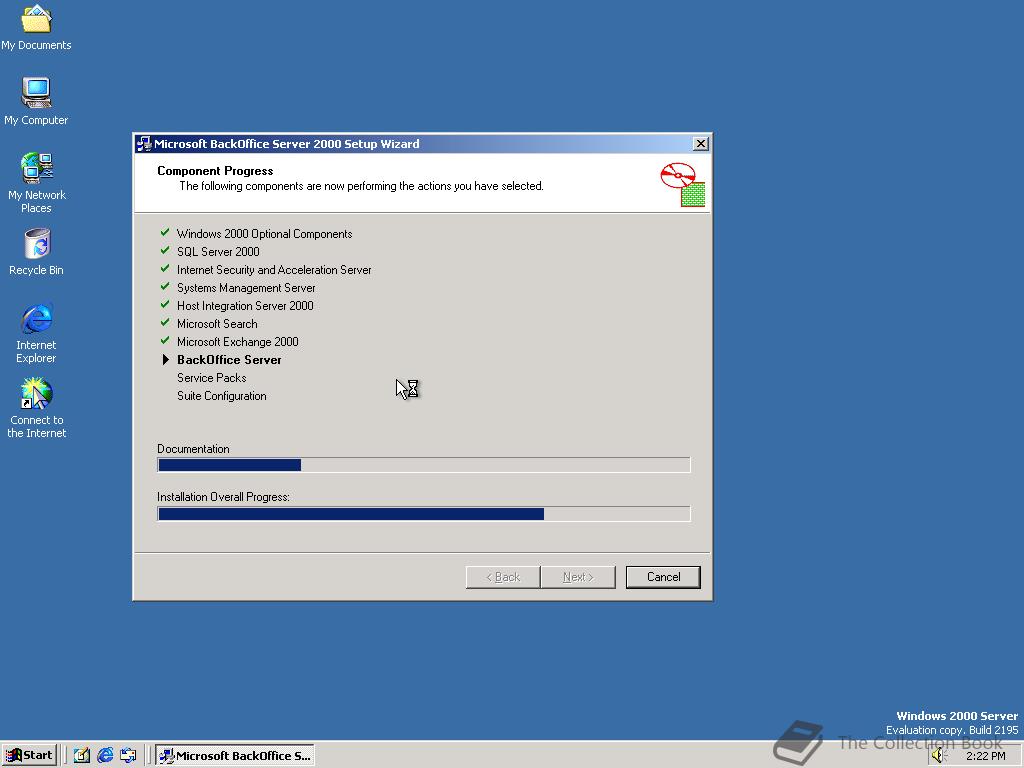The width and height of the screenshot is (1024, 768).
Task: Click green checkmark beside SQL Server 2000
Action: point(165,251)
